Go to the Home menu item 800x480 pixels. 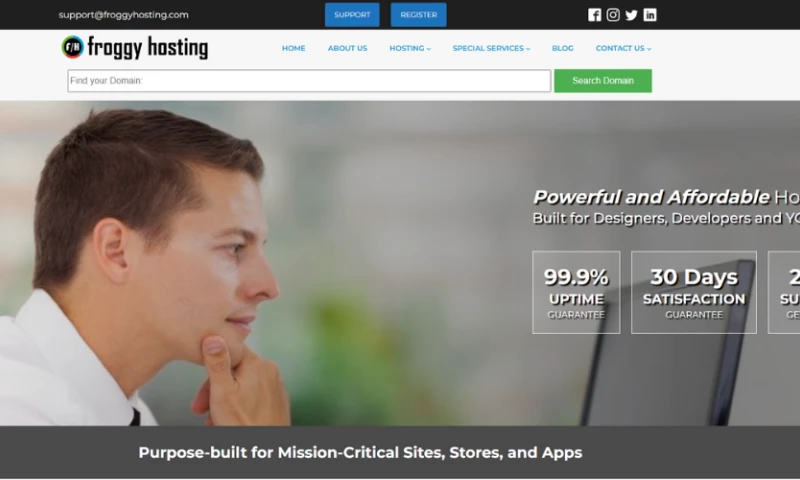293,48
